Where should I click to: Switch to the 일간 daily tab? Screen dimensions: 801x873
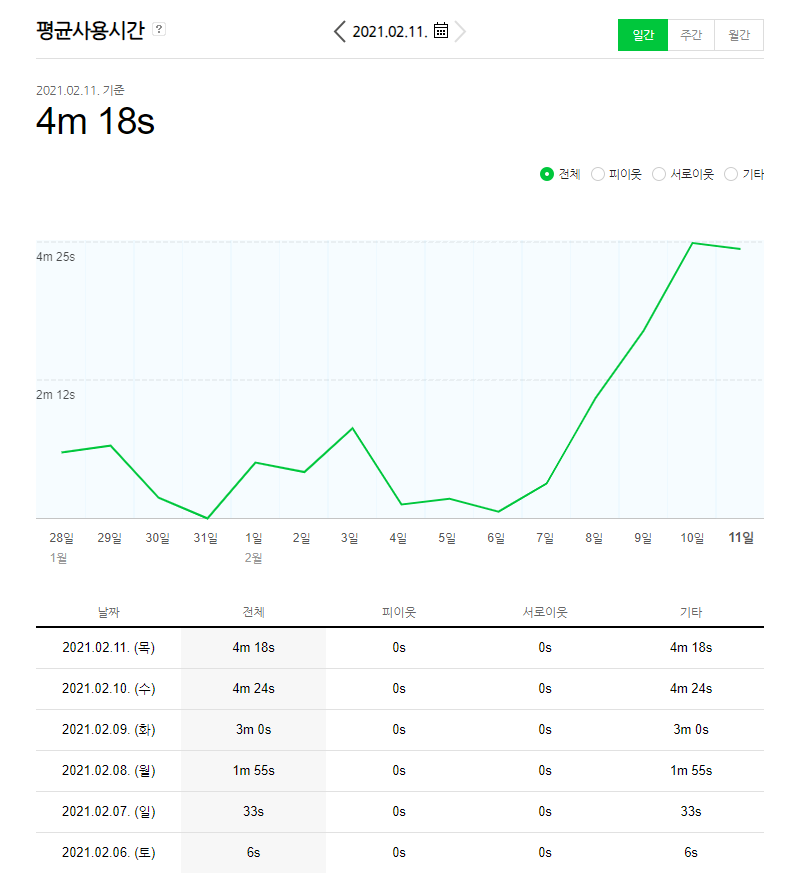click(x=642, y=35)
